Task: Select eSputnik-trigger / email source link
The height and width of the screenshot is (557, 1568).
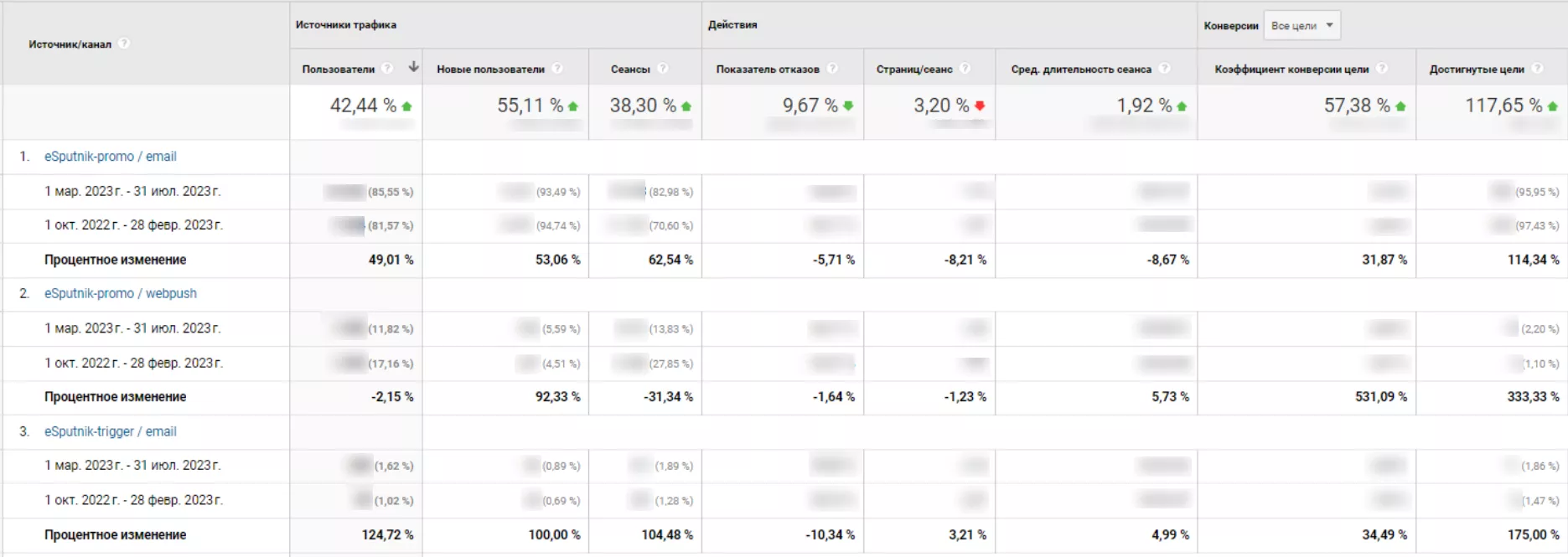Action: click(110, 431)
